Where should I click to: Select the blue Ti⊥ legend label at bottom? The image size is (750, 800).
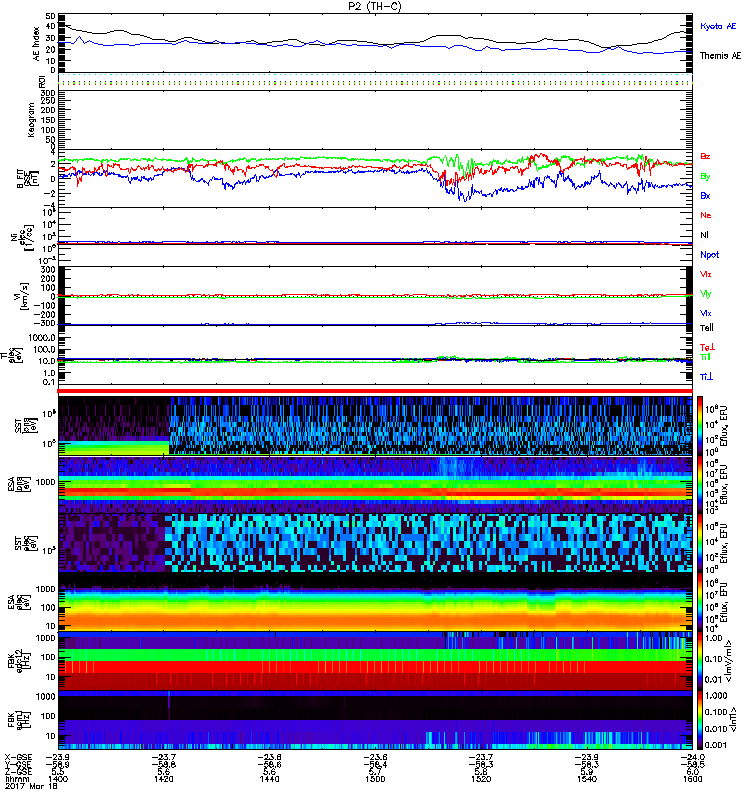coord(706,377)
